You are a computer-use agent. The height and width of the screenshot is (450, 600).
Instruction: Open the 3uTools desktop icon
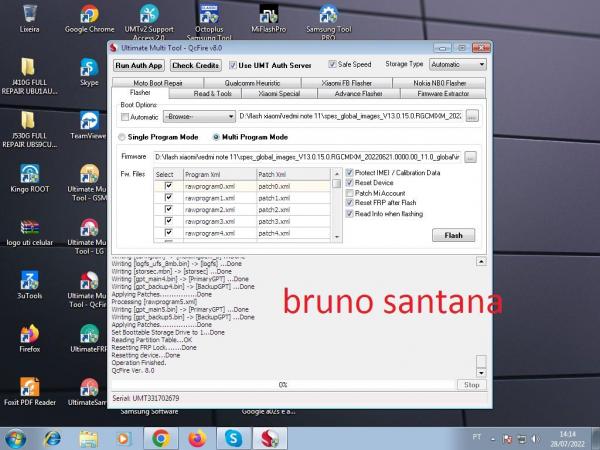pos(29,285)
